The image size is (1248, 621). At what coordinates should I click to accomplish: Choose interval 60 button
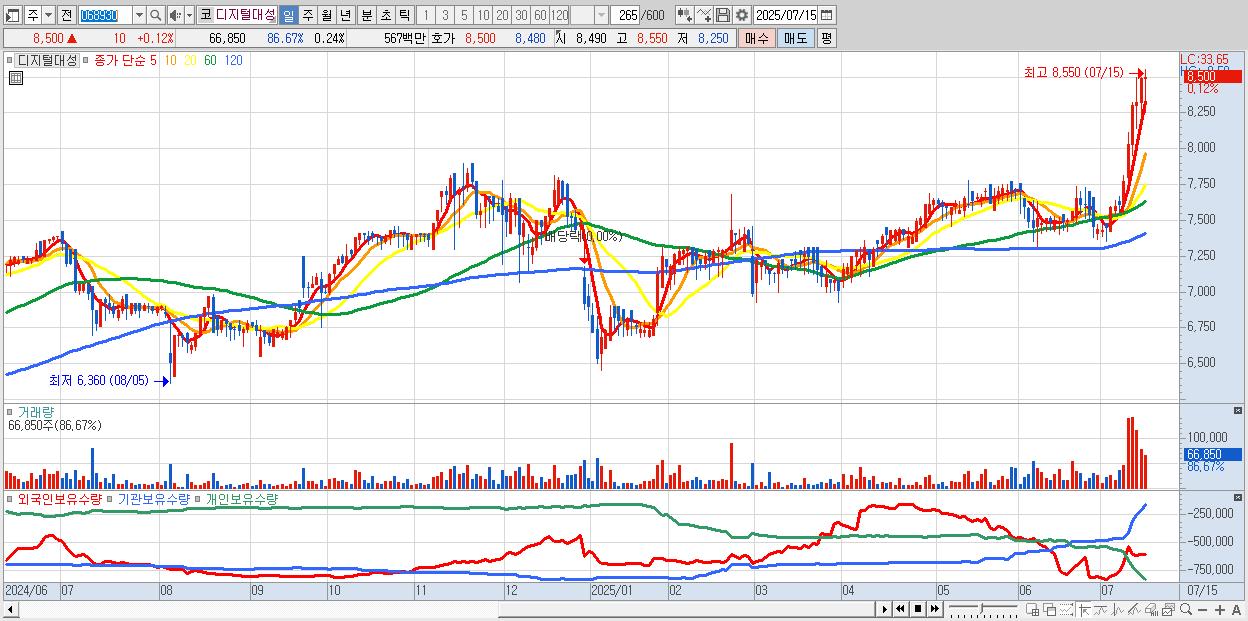point(540,16)
